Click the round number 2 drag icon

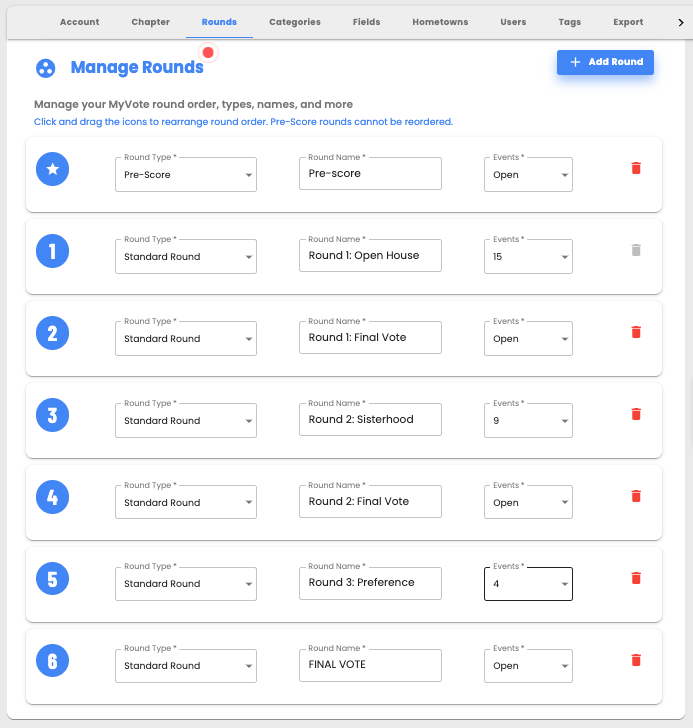pyautogui.click(x=52, y=333)
